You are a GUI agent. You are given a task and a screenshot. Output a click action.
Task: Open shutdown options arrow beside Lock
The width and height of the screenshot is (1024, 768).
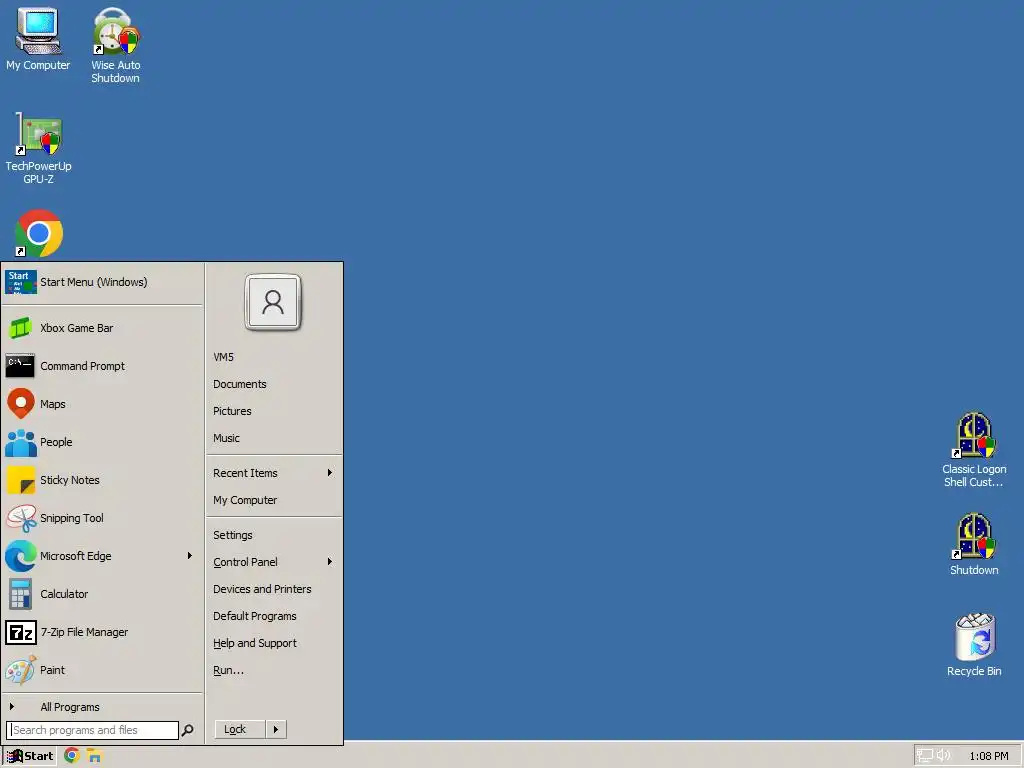point(276,729)
